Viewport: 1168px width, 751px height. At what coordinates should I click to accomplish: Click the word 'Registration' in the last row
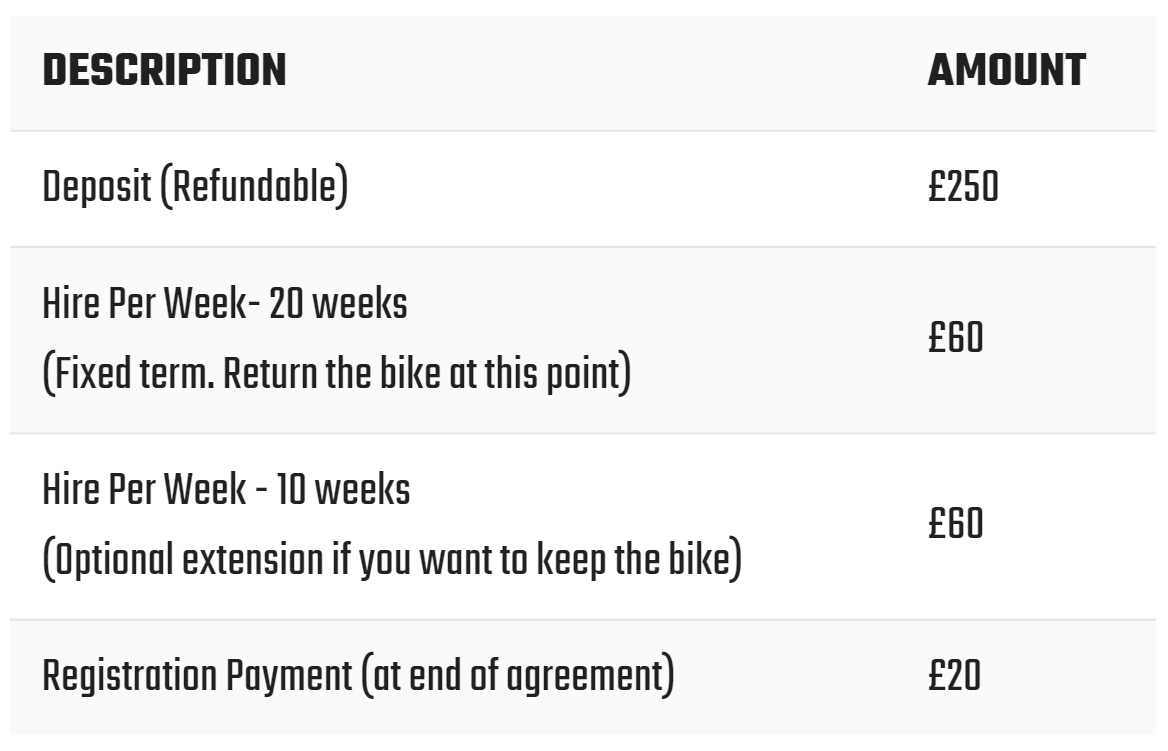click(130, 676)
